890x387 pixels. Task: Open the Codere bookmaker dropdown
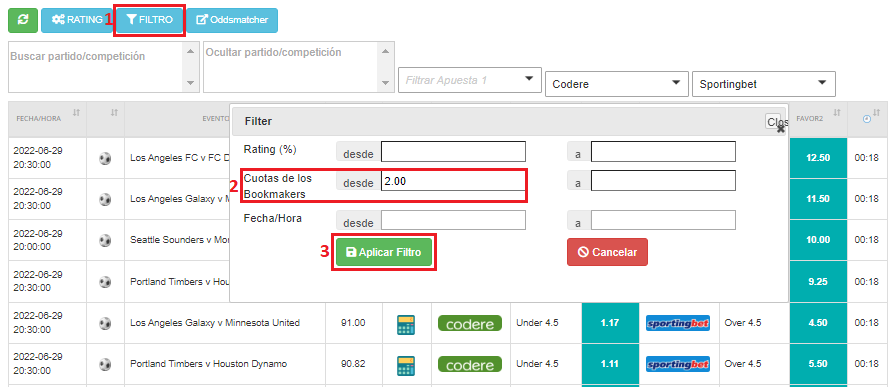(616, 84)
